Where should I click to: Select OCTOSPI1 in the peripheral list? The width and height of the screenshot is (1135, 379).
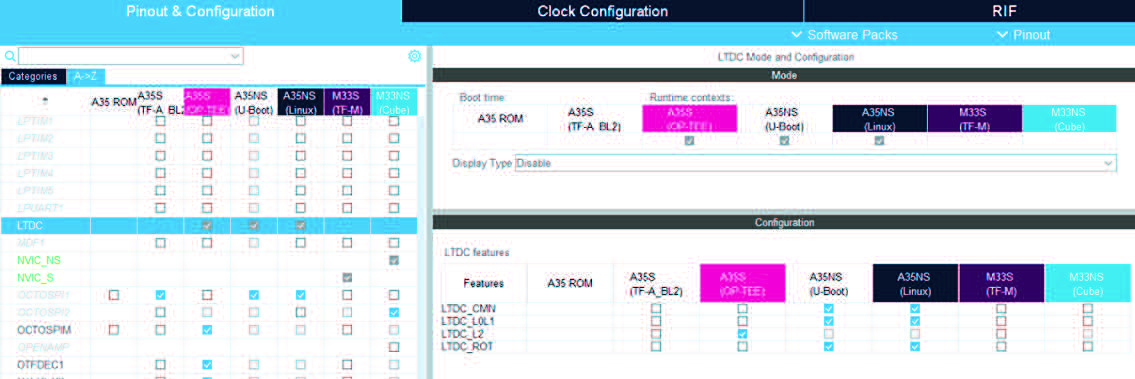(x=42, y=295)
